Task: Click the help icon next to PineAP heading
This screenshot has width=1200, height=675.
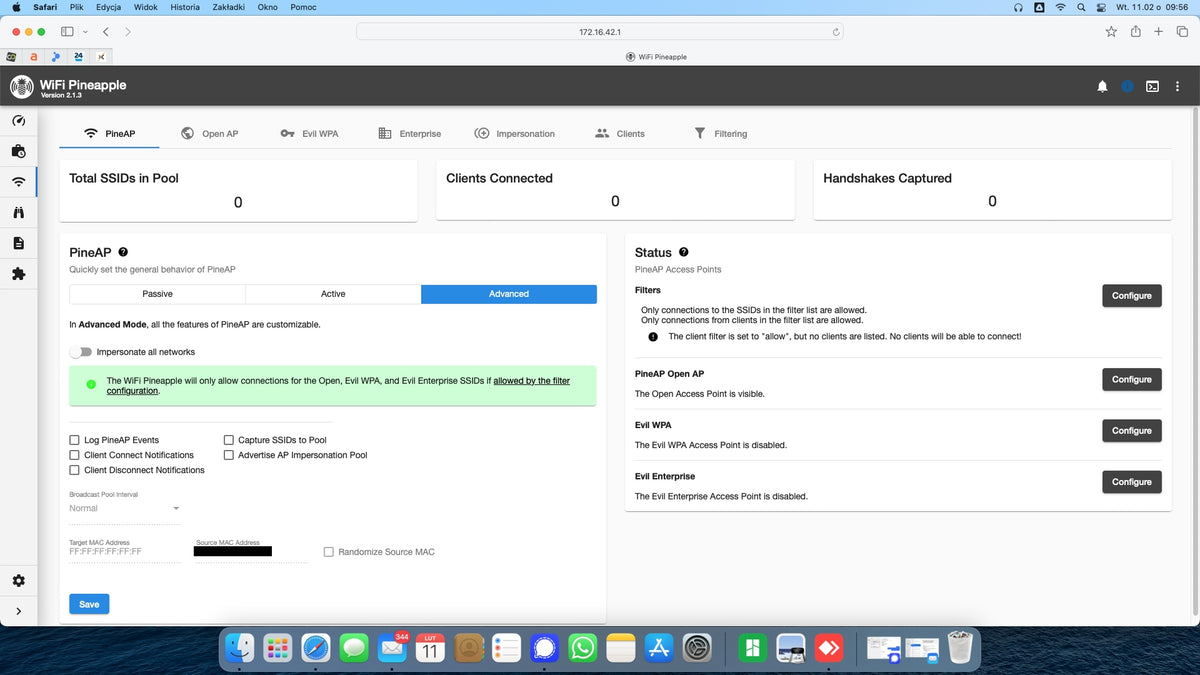Action: coord(123,252)
